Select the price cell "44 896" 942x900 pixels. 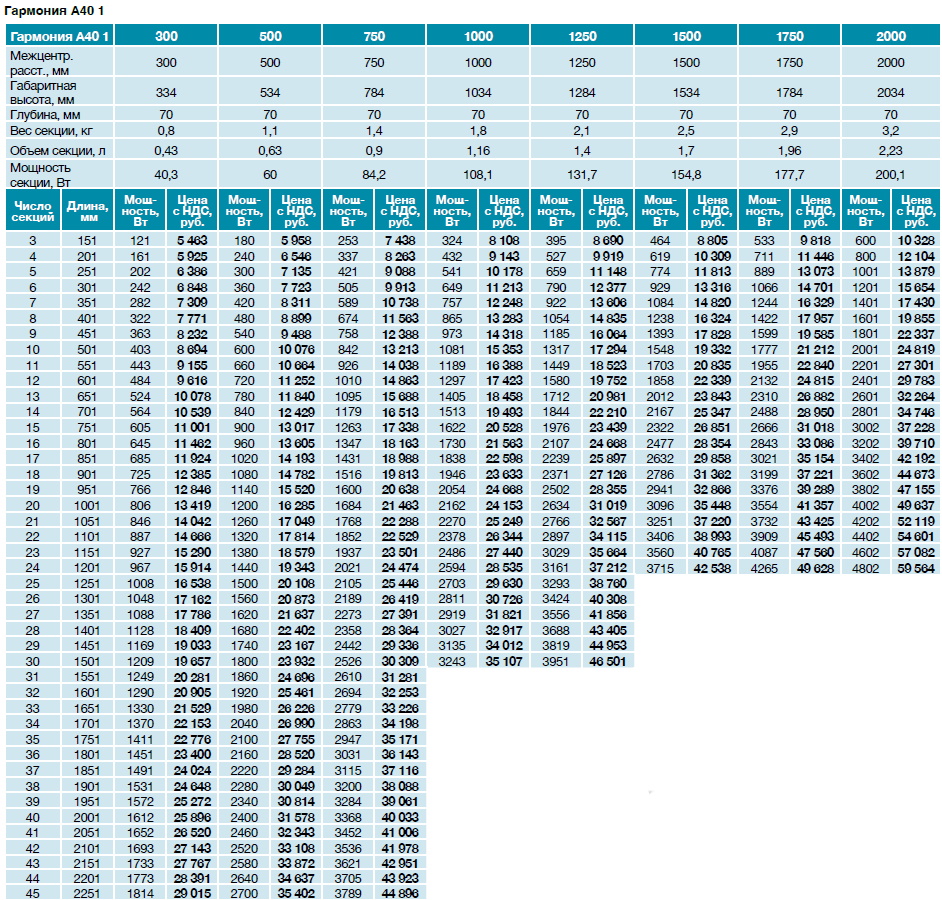pyautogui.click(x=400, y=893)
